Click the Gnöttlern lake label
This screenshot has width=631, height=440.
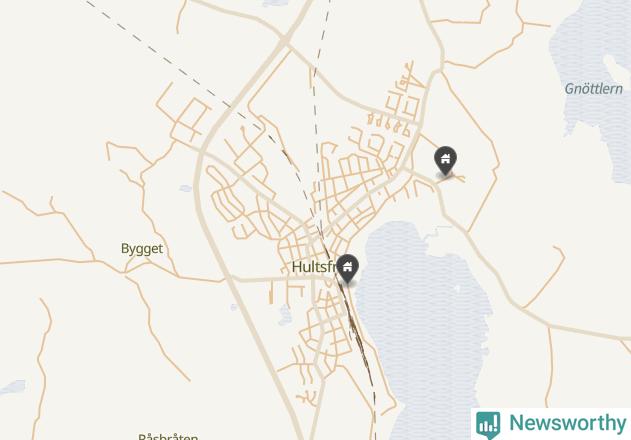coord(593,89)
